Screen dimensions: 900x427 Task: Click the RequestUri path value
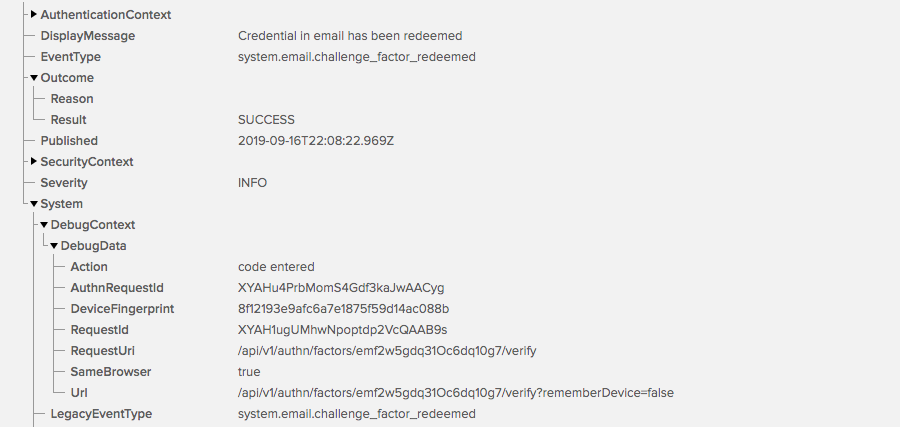387,351
